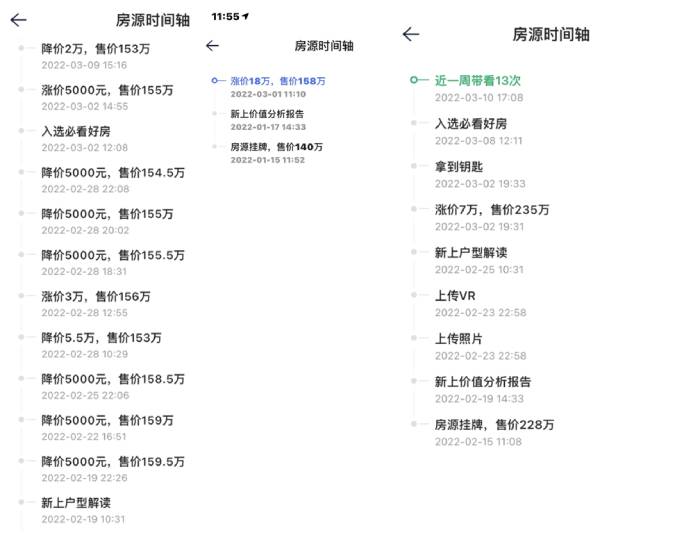
Task: Click timestamp 2022-02-19 22:26
Action: pos(84,478)
